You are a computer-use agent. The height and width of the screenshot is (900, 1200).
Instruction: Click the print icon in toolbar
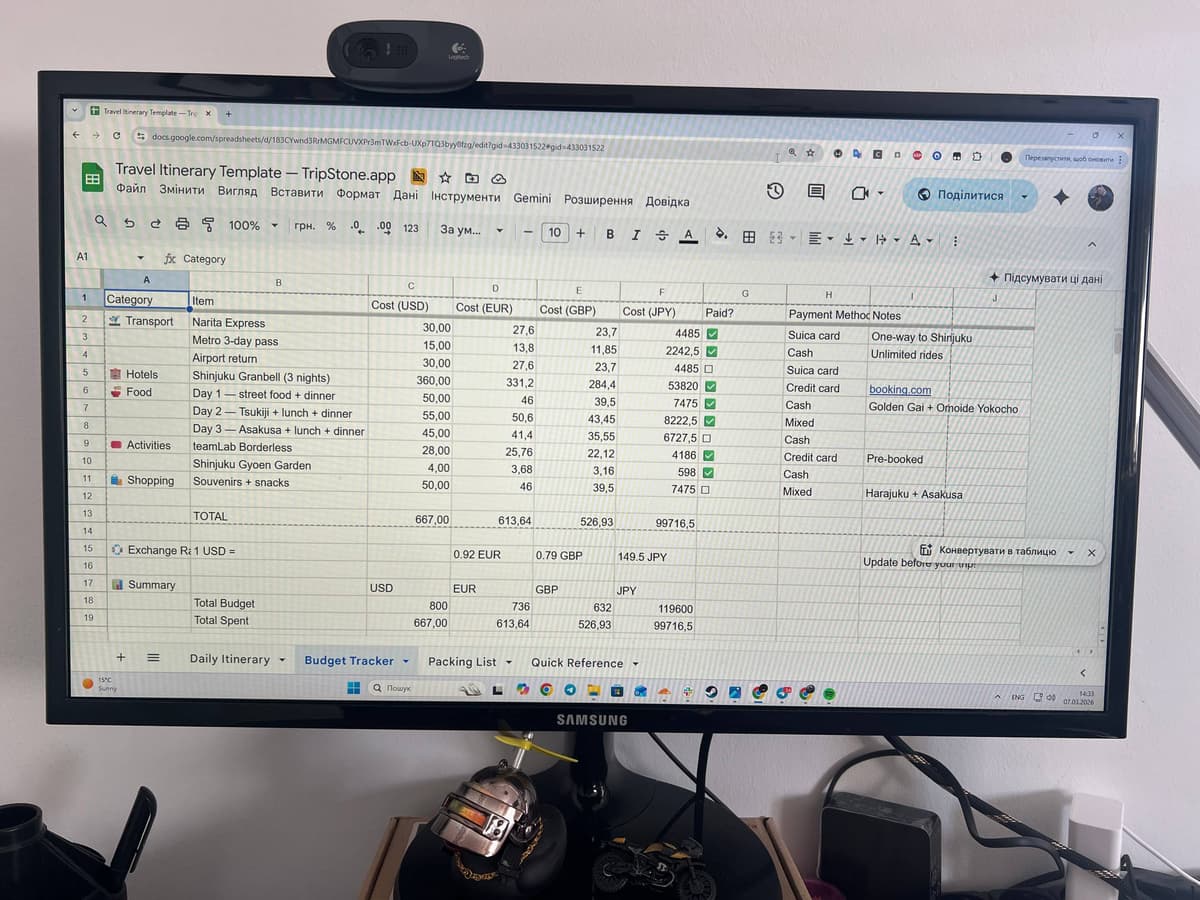pos(182,226)
